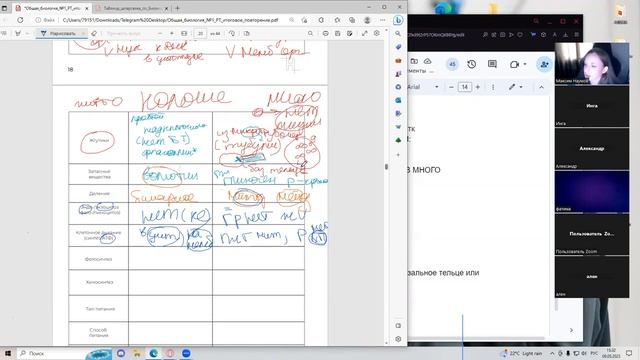Open the search icon in dark window
Image resolution: width=640 pixels, height=360 pixels.
[536, 21]
